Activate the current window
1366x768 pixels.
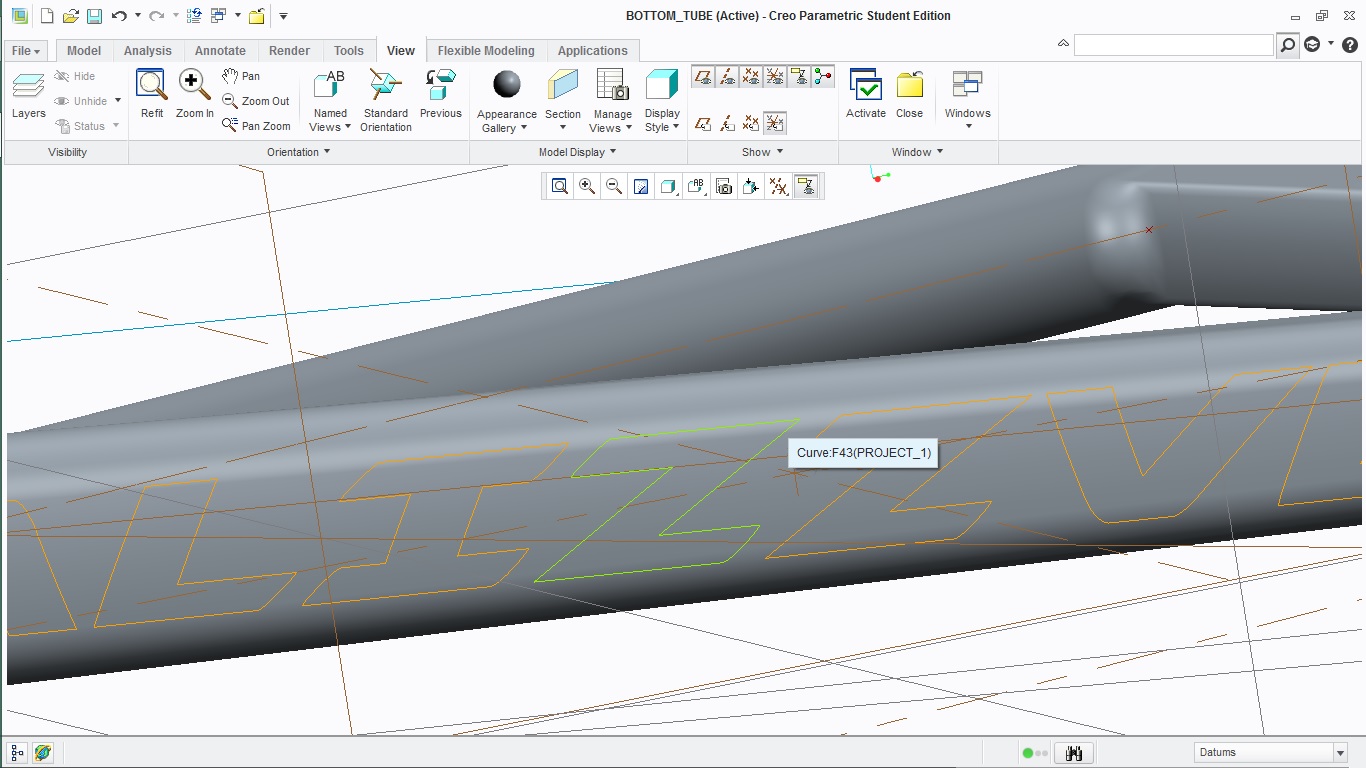pyautogui.click(x=866, y=94)
